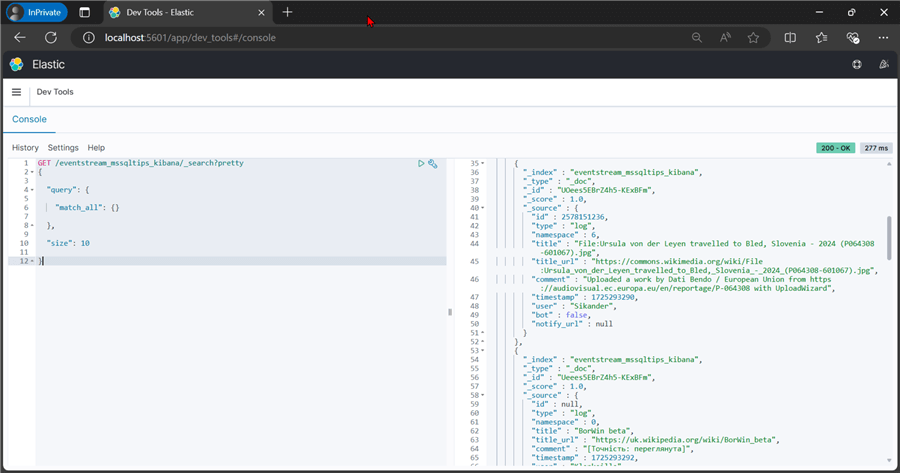Open the help menu icon in header
The width and height of the screenshot is (900, 473).
click(x=856, y=64)
